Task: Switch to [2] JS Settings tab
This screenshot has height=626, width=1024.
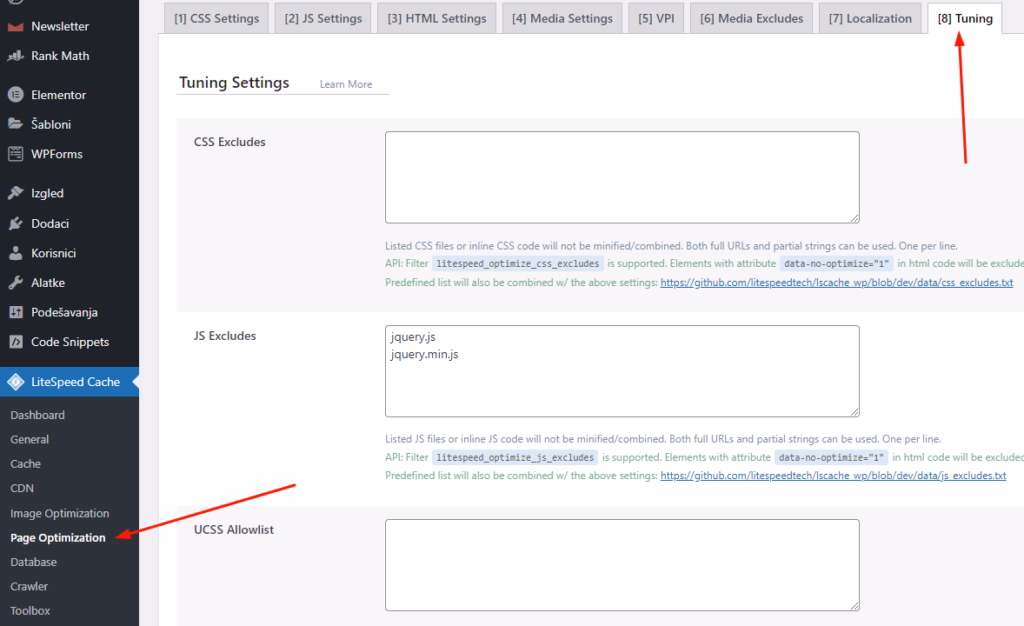Action: tap(323, 18)
